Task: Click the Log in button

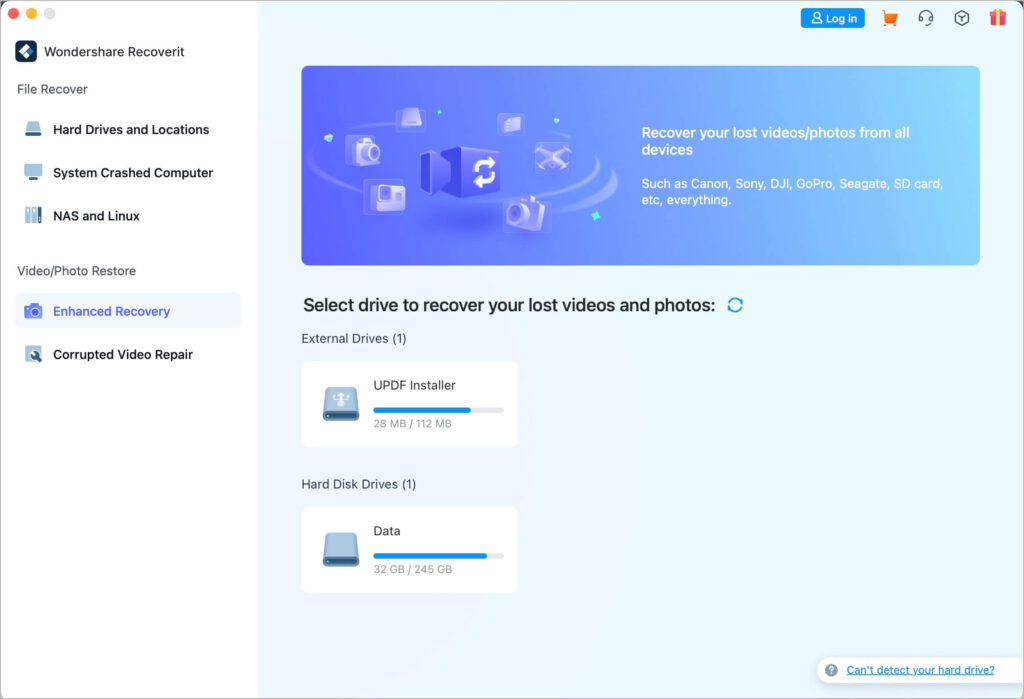Action: [x=832, y=17]
